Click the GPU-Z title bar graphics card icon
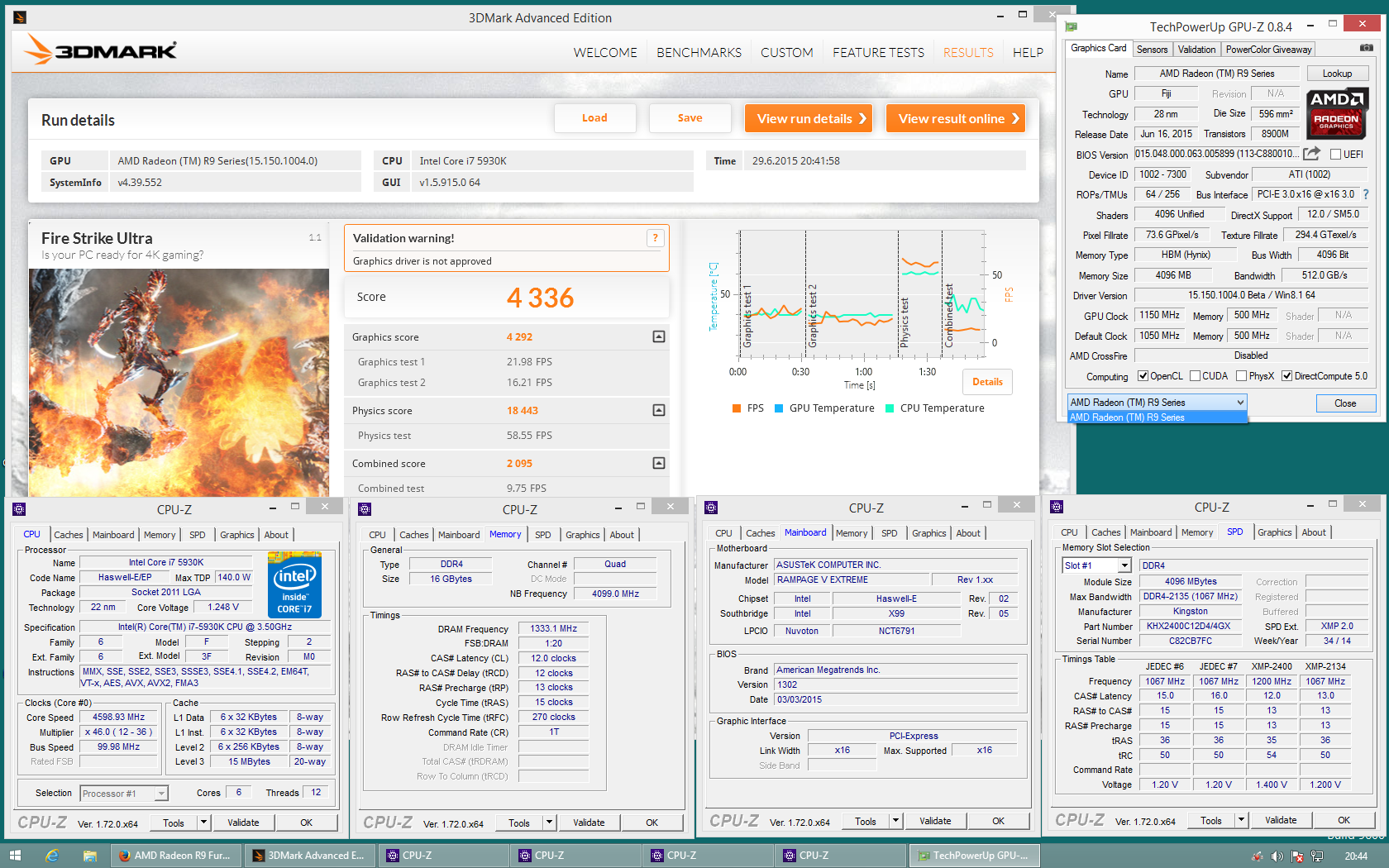Image resolution: width=1389 pixels, height=868 pixels. (x=1072, y=26)
